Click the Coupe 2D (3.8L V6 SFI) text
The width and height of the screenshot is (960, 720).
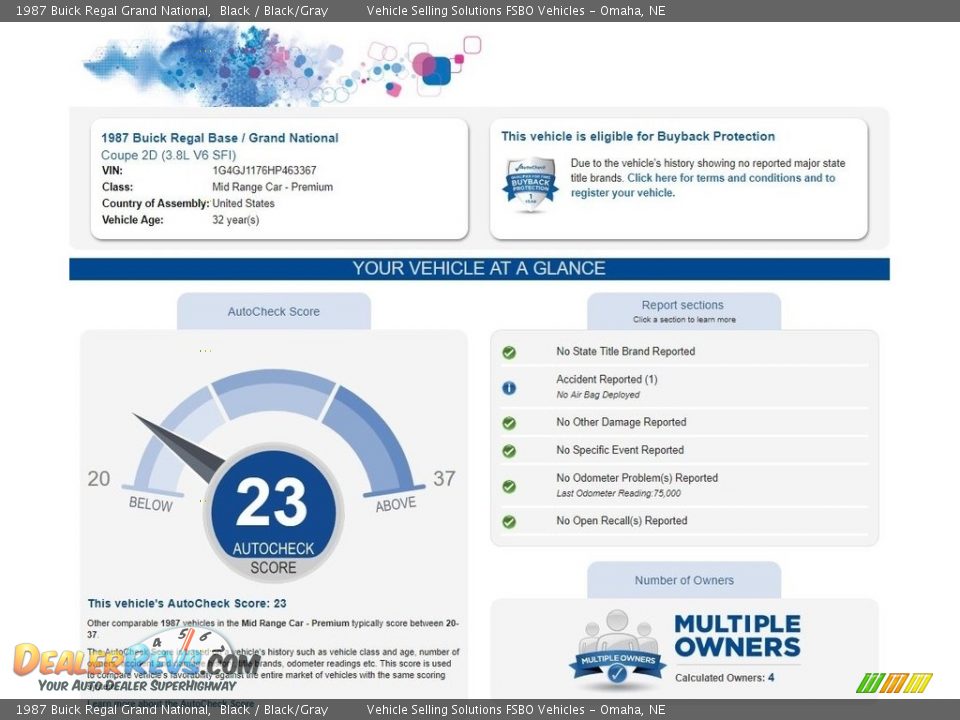168,156
